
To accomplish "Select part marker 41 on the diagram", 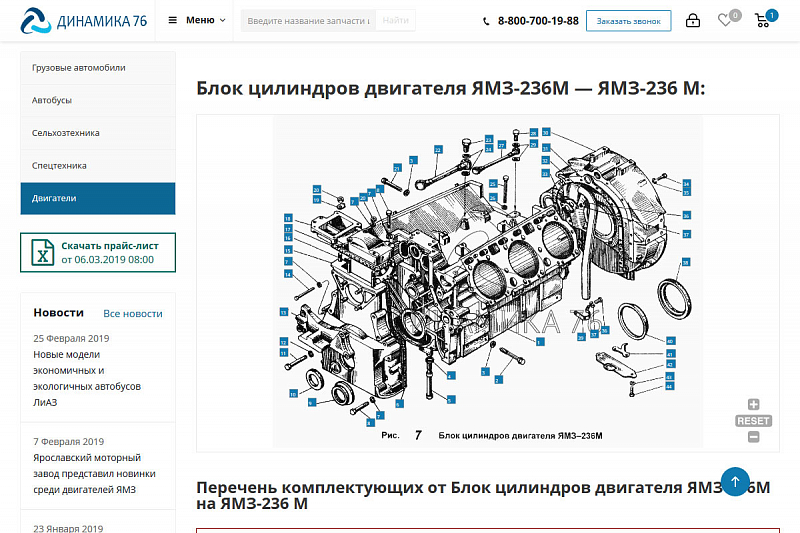I will (x=670, y=353).
